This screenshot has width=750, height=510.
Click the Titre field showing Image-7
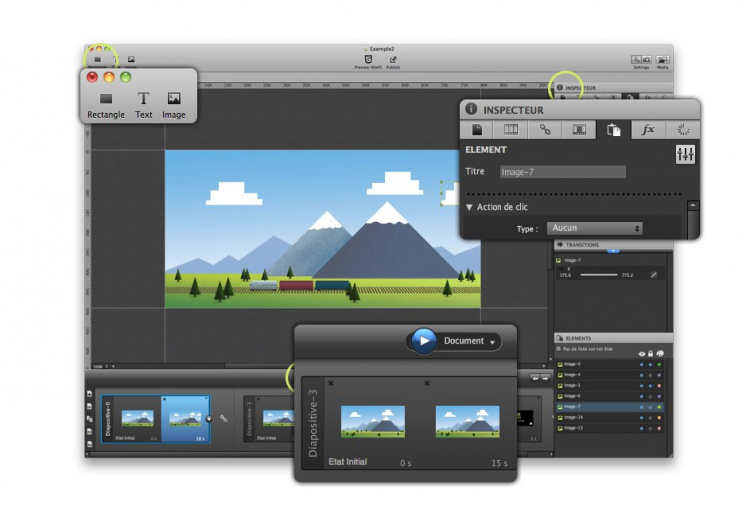(x=562, y=172)
